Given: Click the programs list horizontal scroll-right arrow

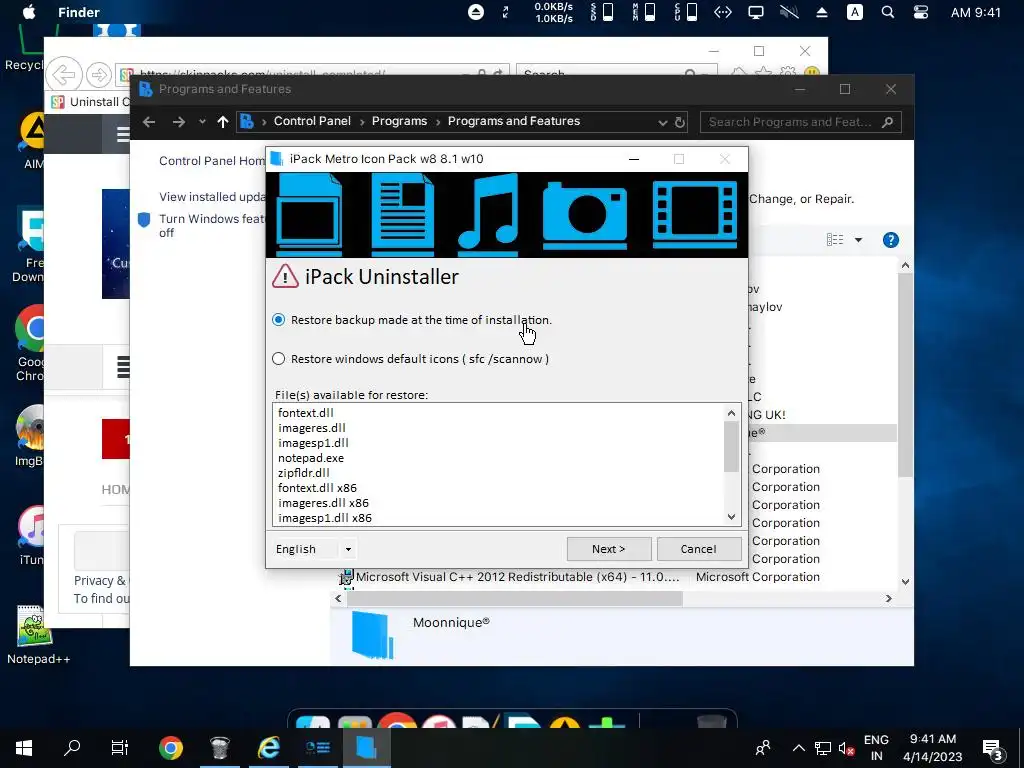Looking at the screenshot, I should [x=888, y=598].
